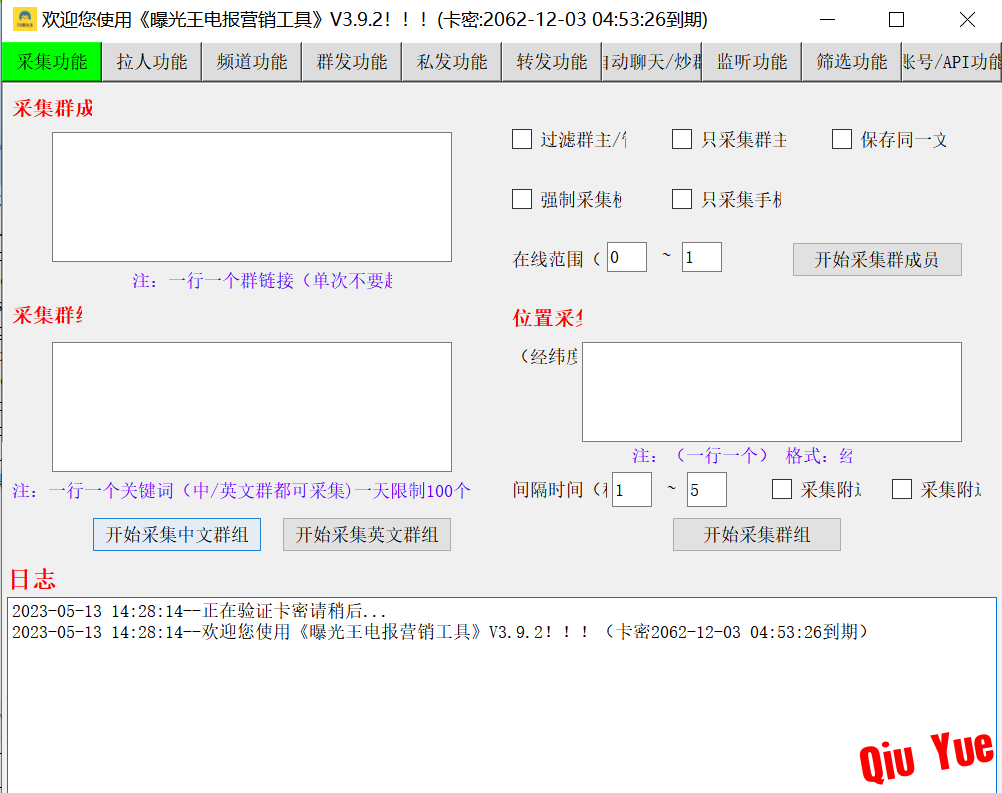Click the 间隔时间 maximum field showing 5

click(706, 490)
